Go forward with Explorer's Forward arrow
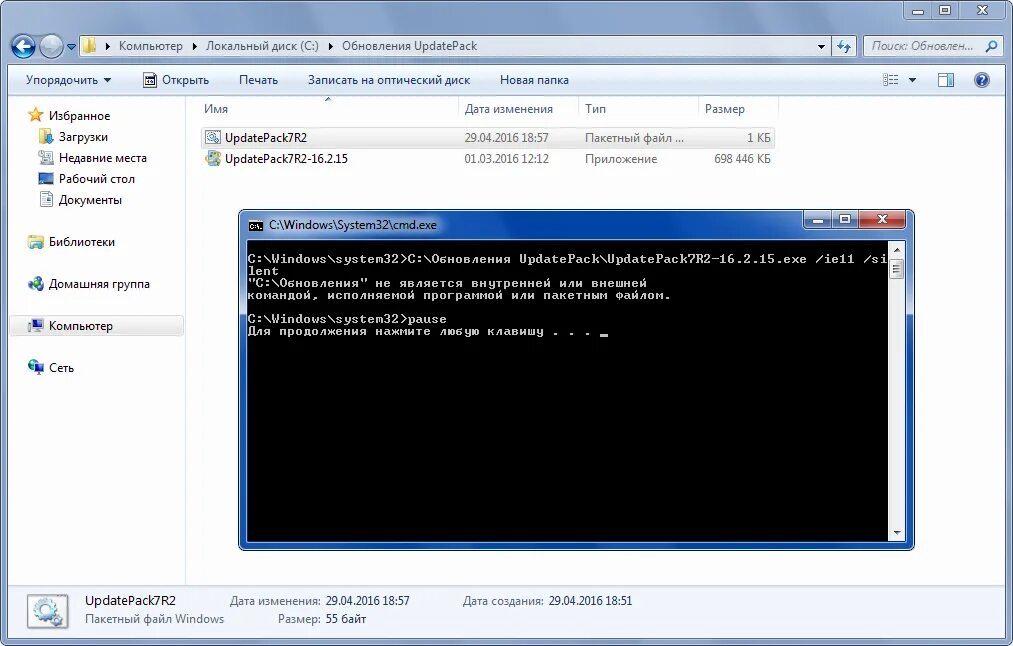This screenshot has height=646, width=1013. point(51,46)
